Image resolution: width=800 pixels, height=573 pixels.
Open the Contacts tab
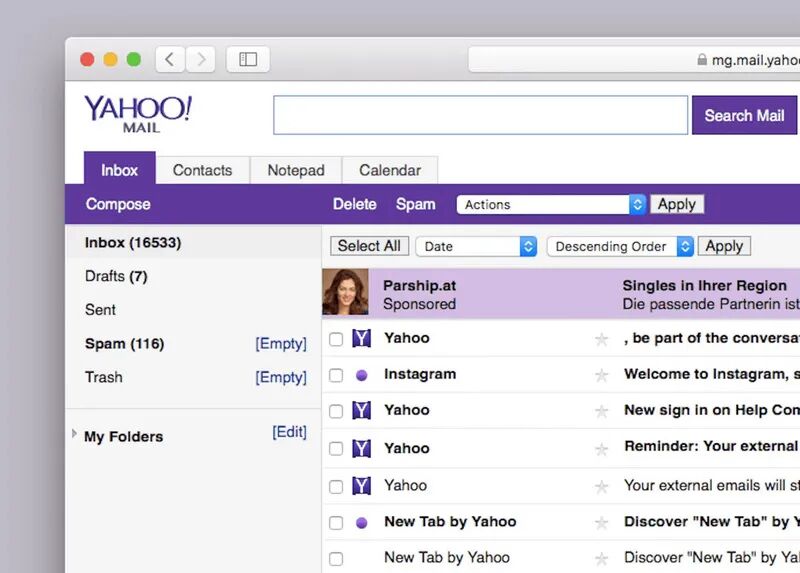tap(203, 170)
